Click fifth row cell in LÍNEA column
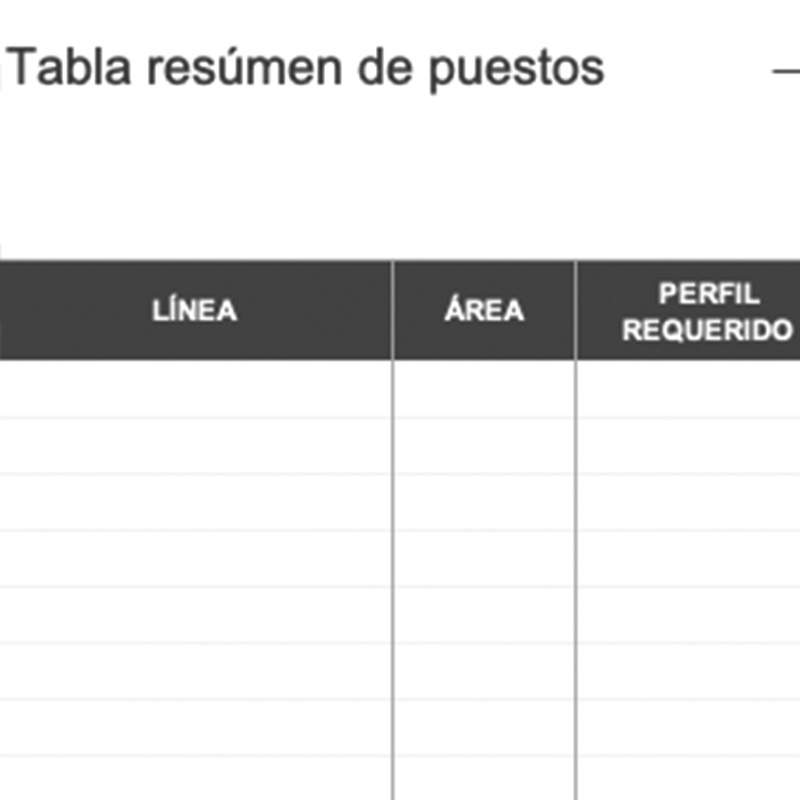 click(x=195, y=614)
